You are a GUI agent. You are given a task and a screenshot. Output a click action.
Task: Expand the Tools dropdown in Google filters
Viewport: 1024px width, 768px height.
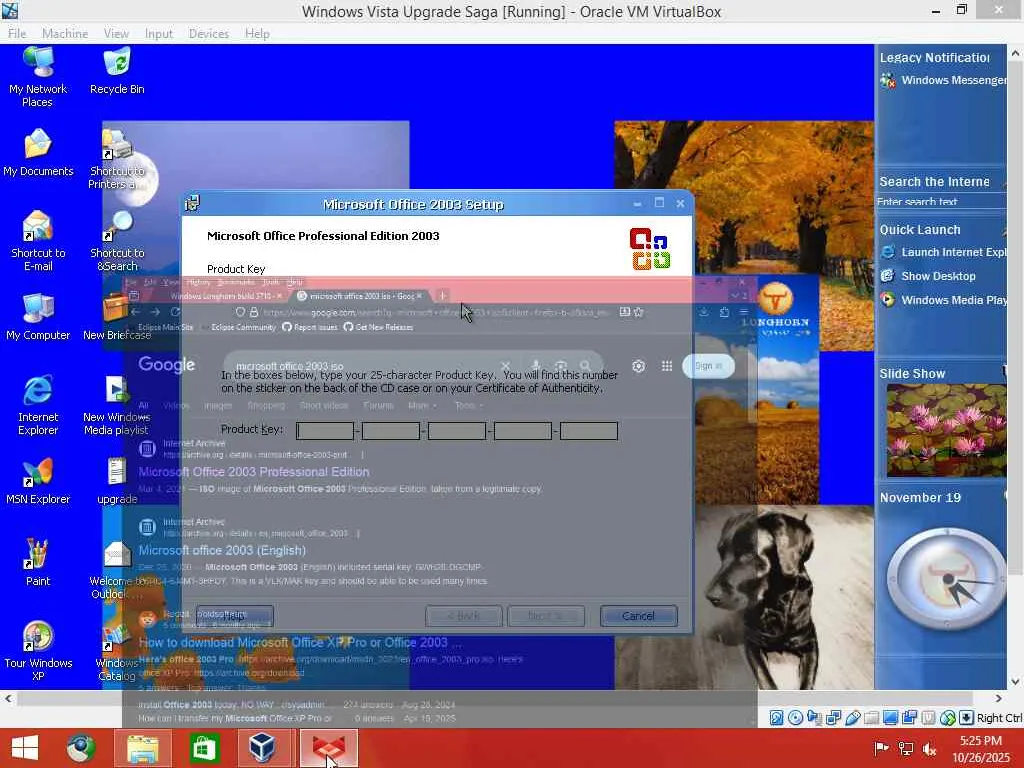[468, 406]
